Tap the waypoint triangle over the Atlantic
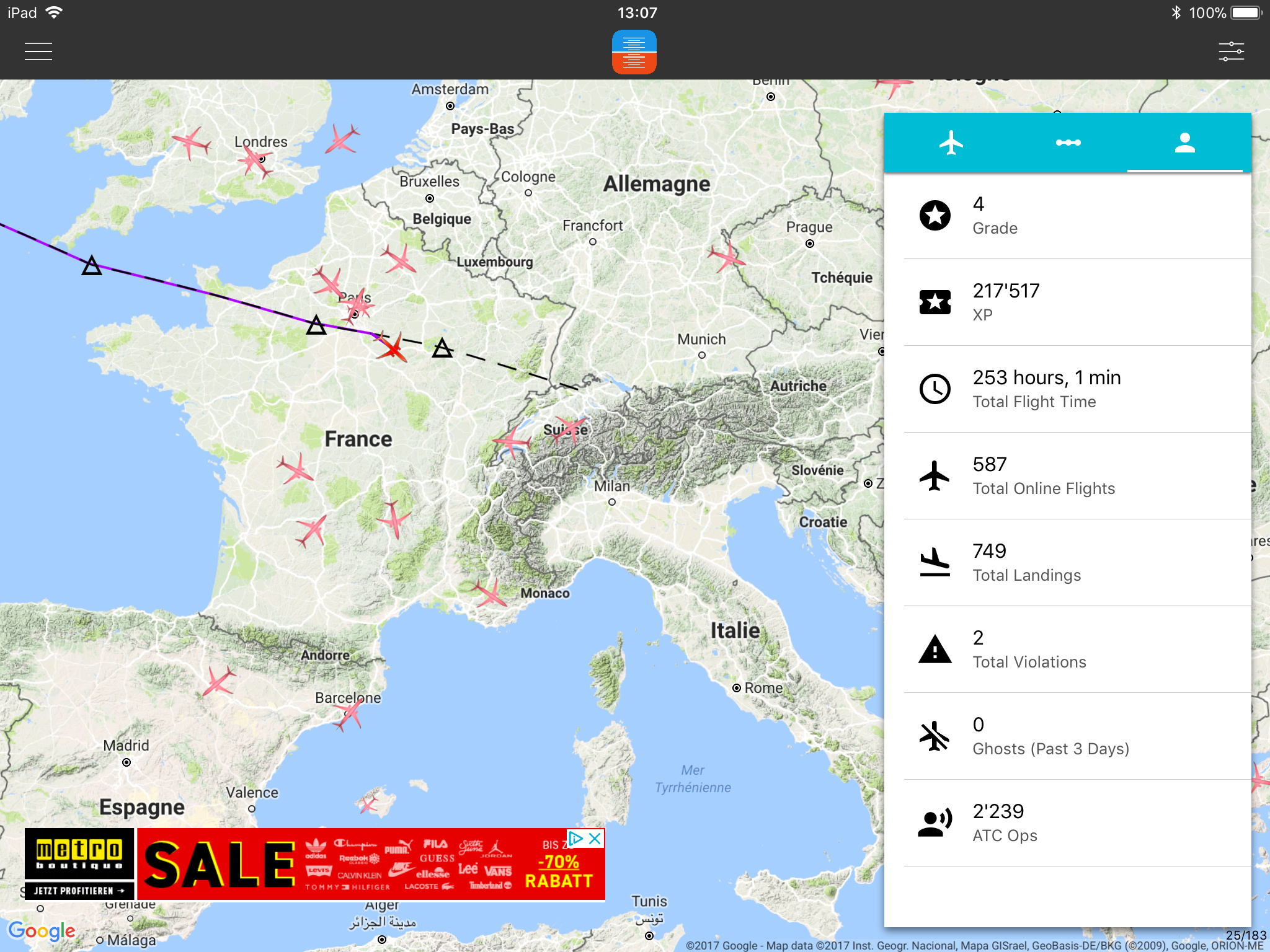This screenshot has width=1270, height=952. coord(92,267)
